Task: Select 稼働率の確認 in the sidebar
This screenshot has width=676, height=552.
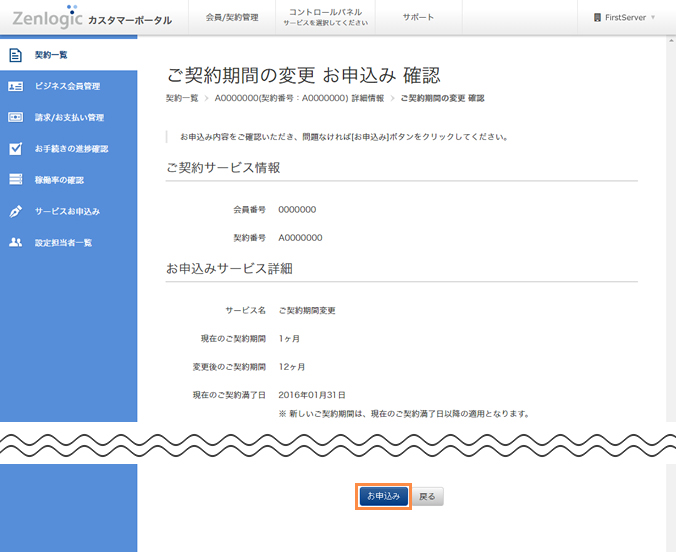Action: tap(60, 180)
